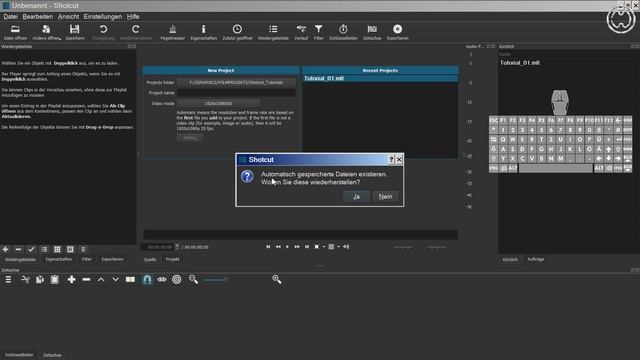Open Schlüsselbilder stopwatch icon in toolbar
Image resolution: width=640 pixels, height=360 pixels.
coord(343,32)
